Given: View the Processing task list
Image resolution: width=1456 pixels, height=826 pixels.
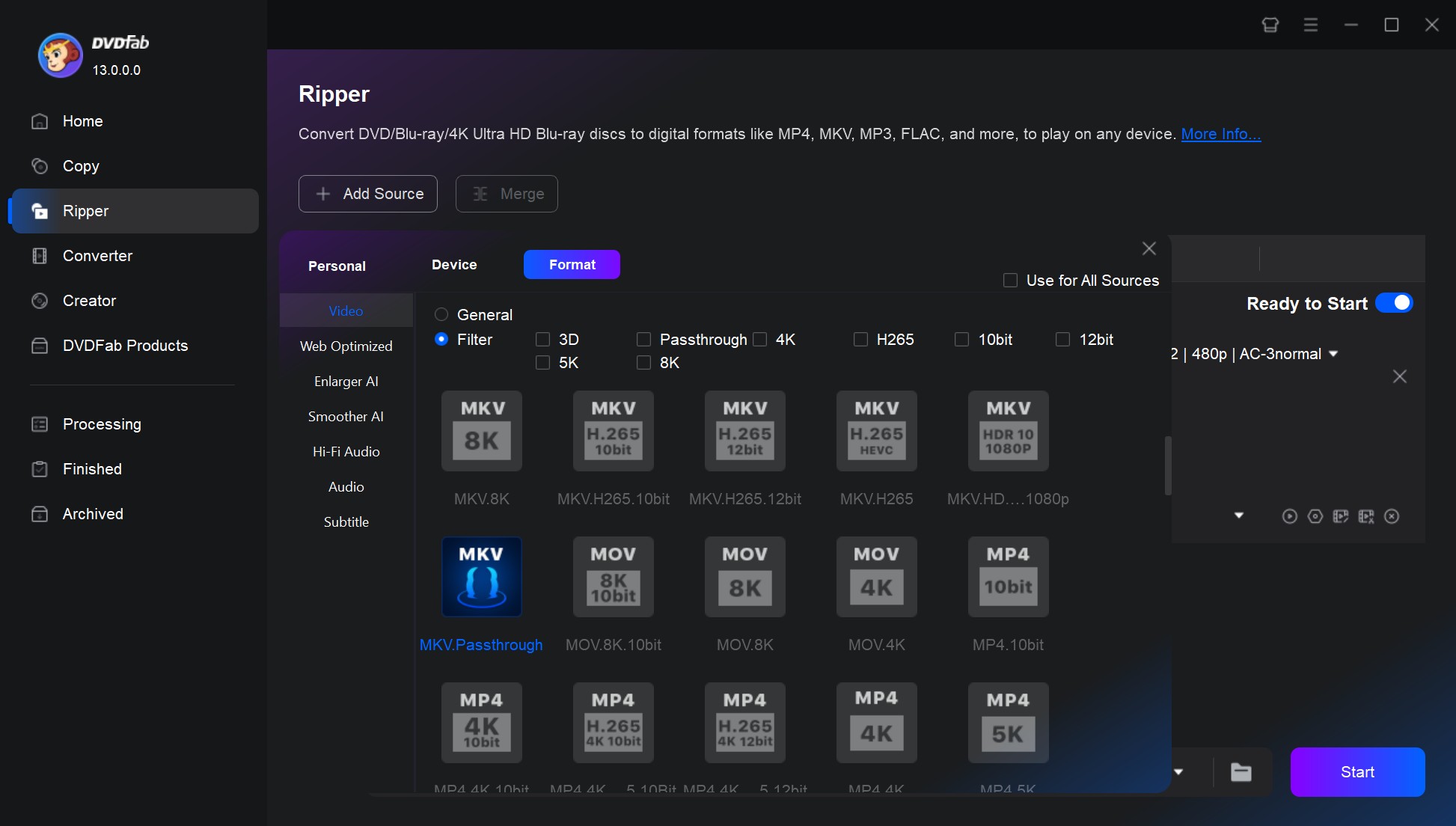Looking at the screenshot, I should click(135, 424).
